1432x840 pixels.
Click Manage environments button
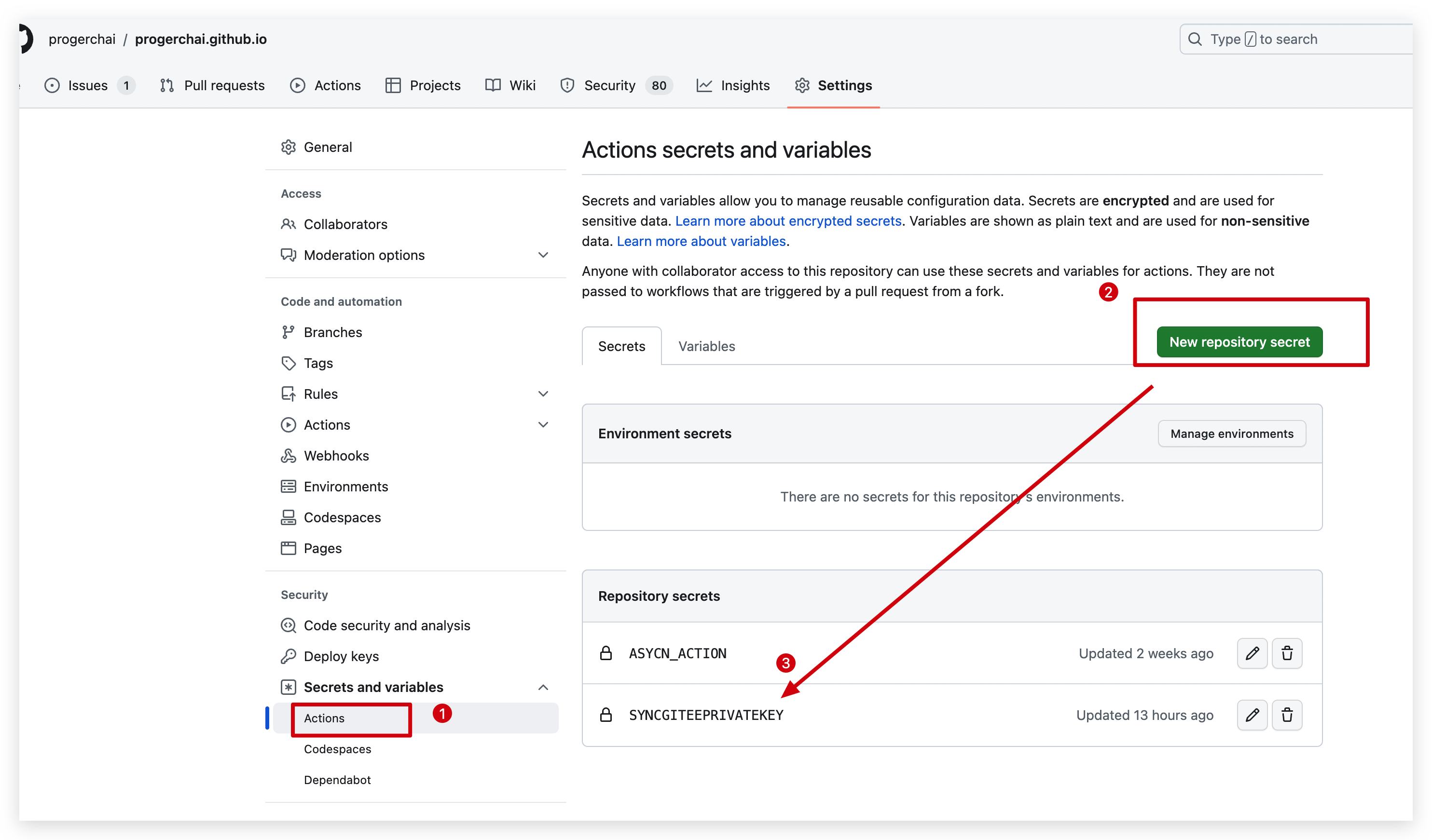pos(1231,434)
